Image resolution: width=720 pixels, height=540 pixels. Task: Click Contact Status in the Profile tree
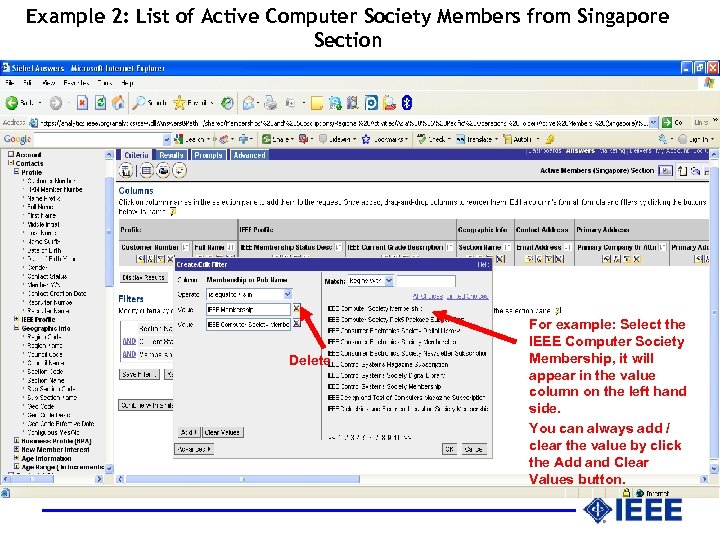point(47,276)
